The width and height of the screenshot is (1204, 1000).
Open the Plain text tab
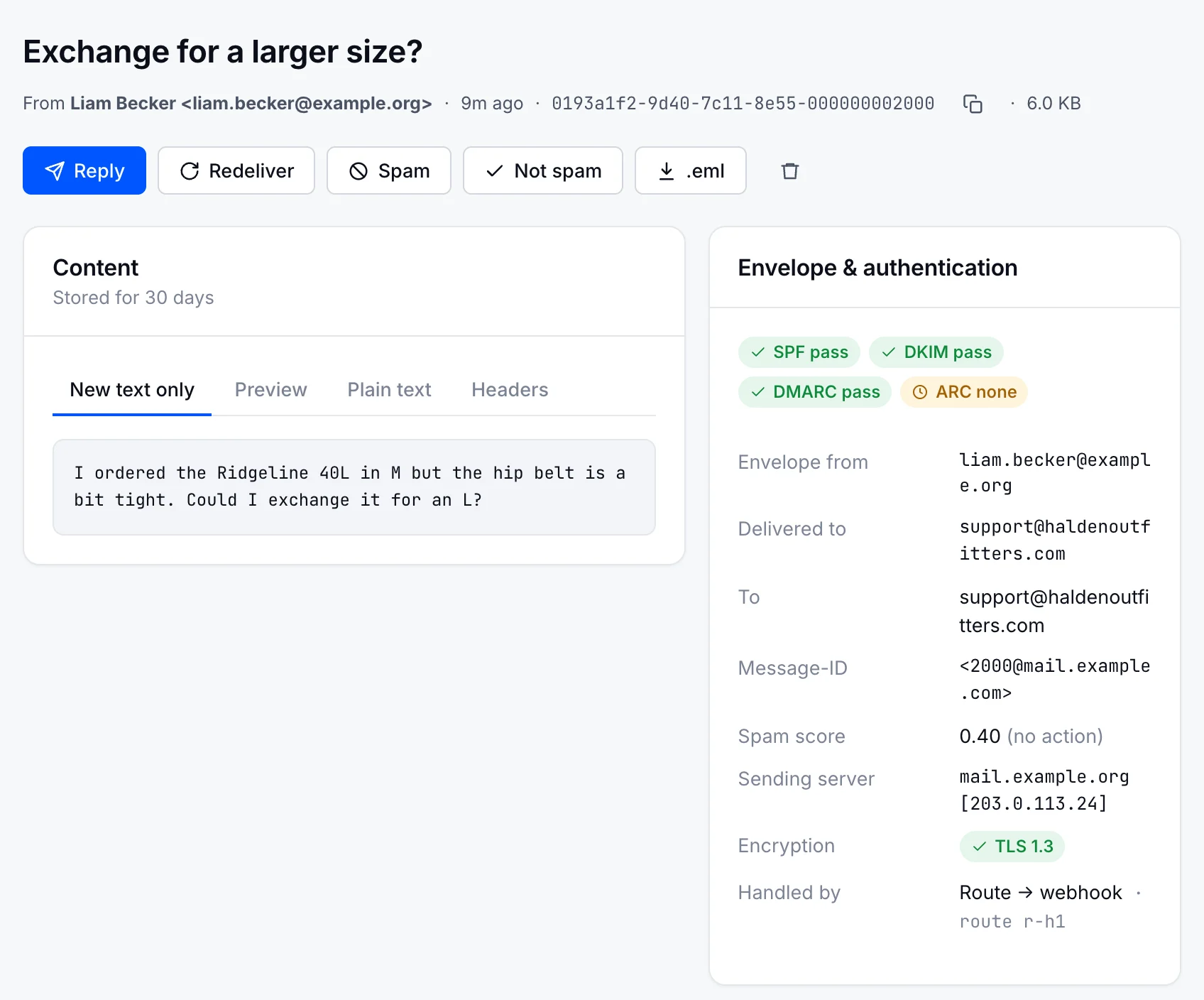pyautogui.click(x=389, y=390)
